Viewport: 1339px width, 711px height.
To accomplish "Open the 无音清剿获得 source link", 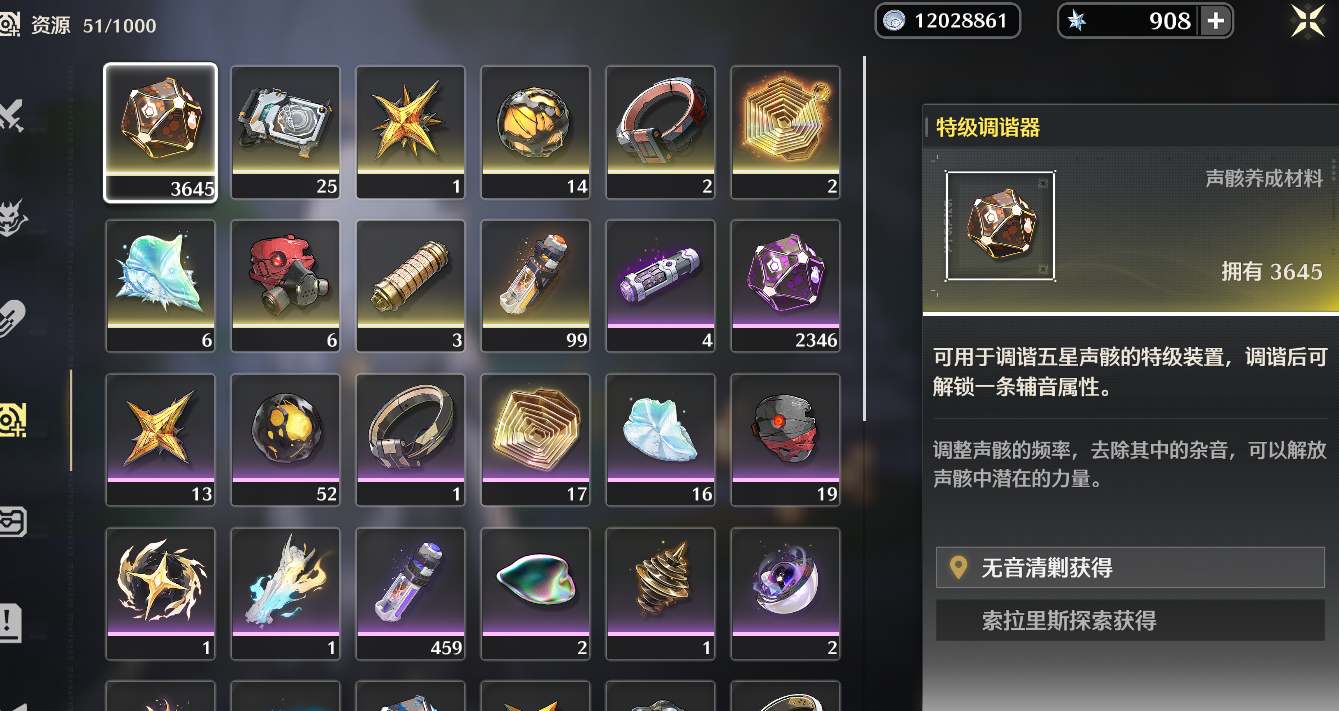I will click(x=1130, y=567).
